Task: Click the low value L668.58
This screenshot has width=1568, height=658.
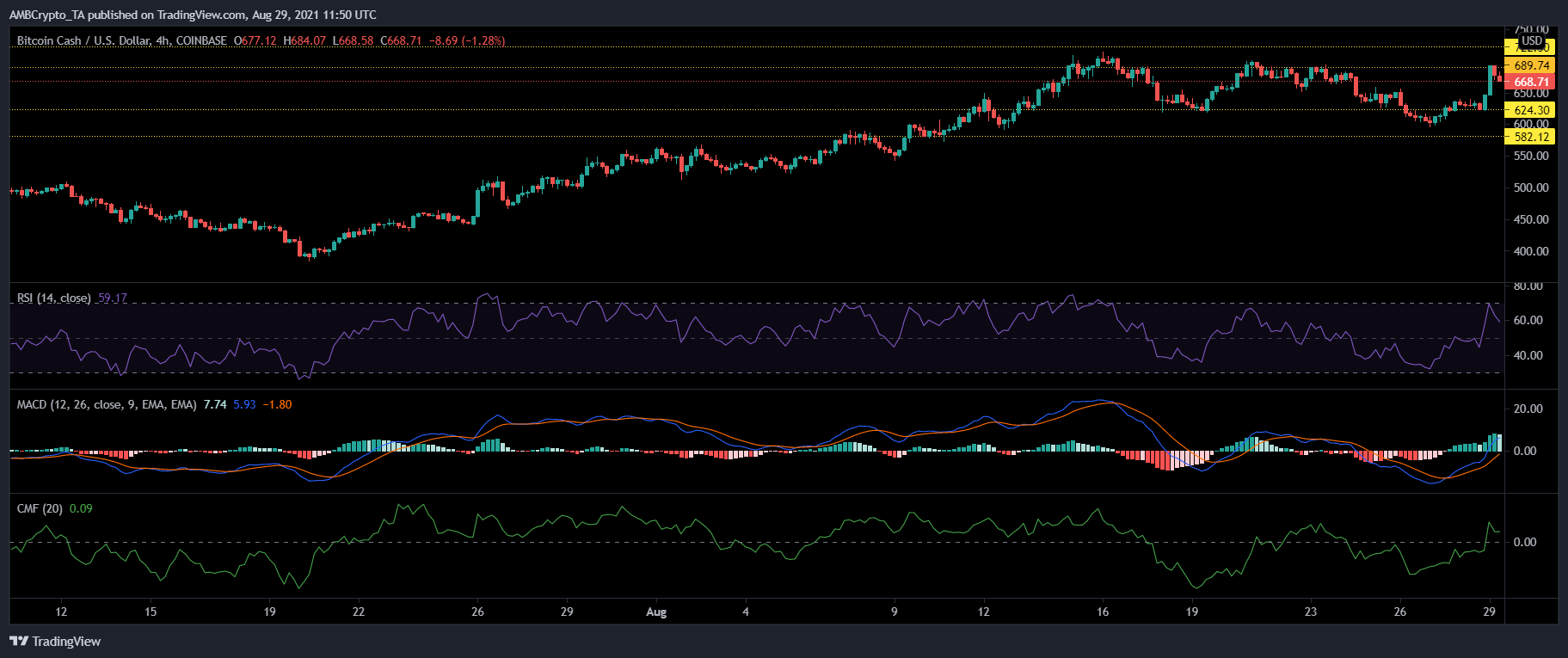Action: click(353, 40)
